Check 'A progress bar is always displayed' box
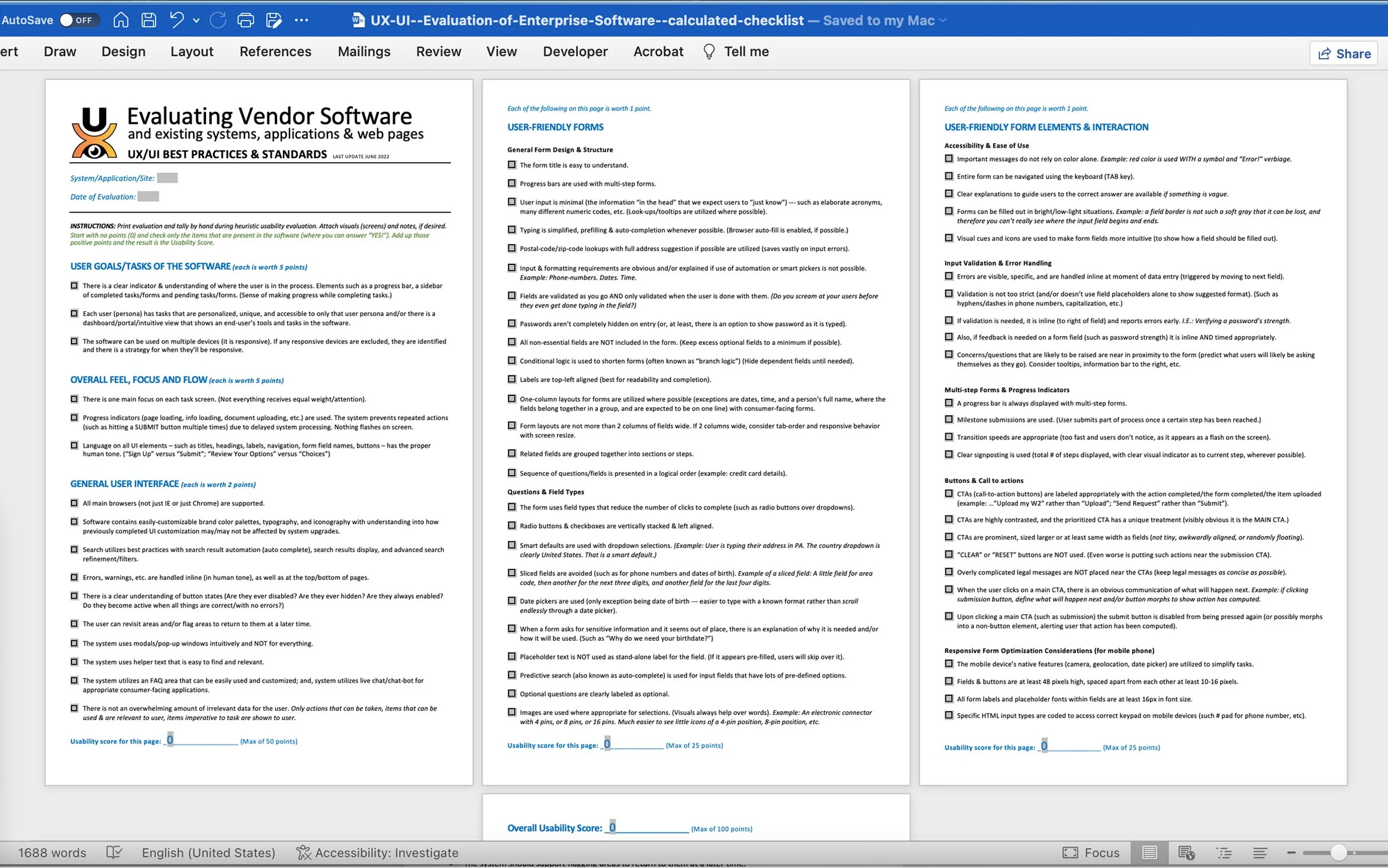The width and height of the screenshot is (1388, 868). click(x=949, y=403)
